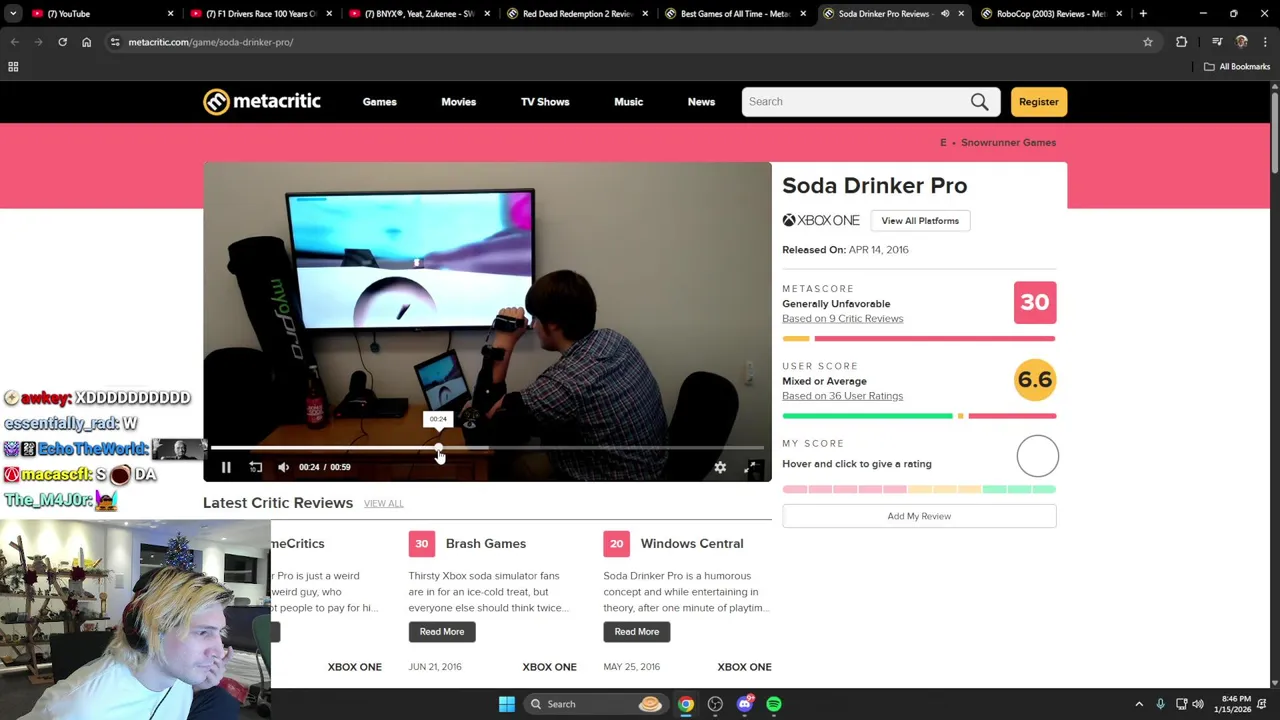Click Add My Review button

[919, 516]
